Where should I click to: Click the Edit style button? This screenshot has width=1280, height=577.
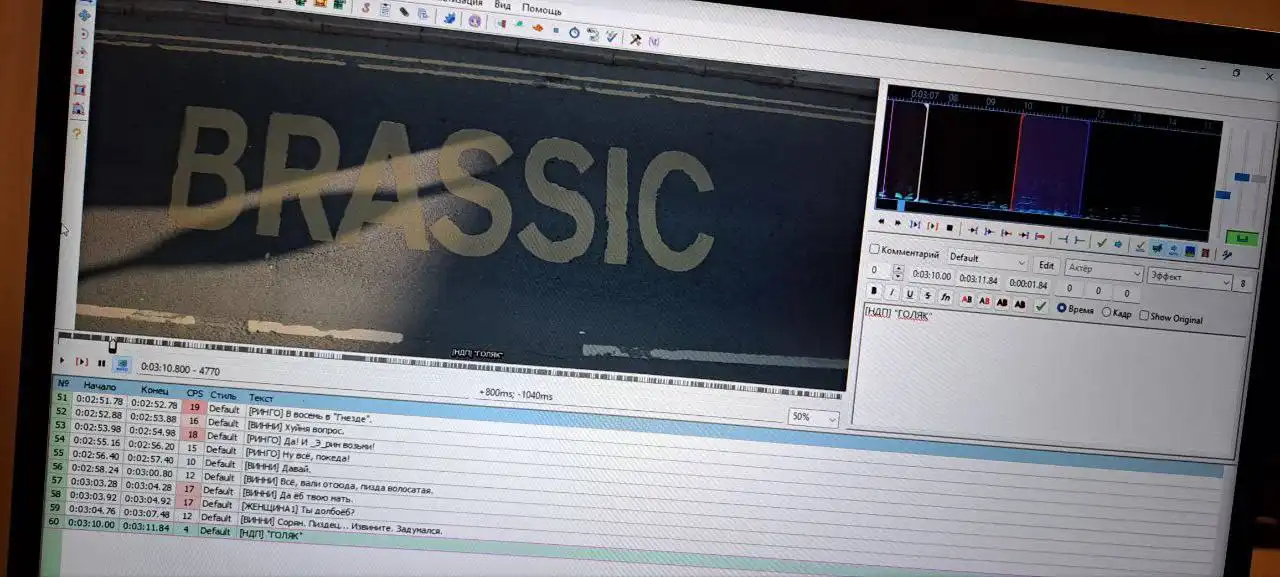[1047, 266]
